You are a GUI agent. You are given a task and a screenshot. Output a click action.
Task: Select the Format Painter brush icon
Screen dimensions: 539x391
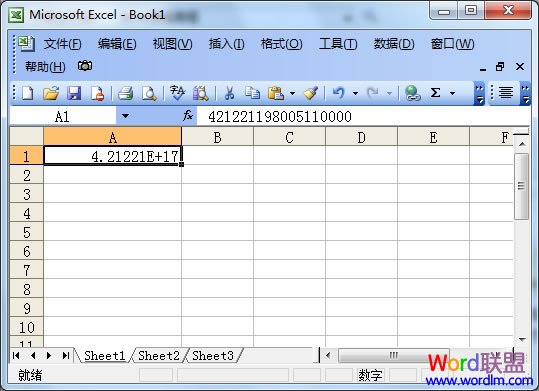pyautogui.click(x=311, y=93)
